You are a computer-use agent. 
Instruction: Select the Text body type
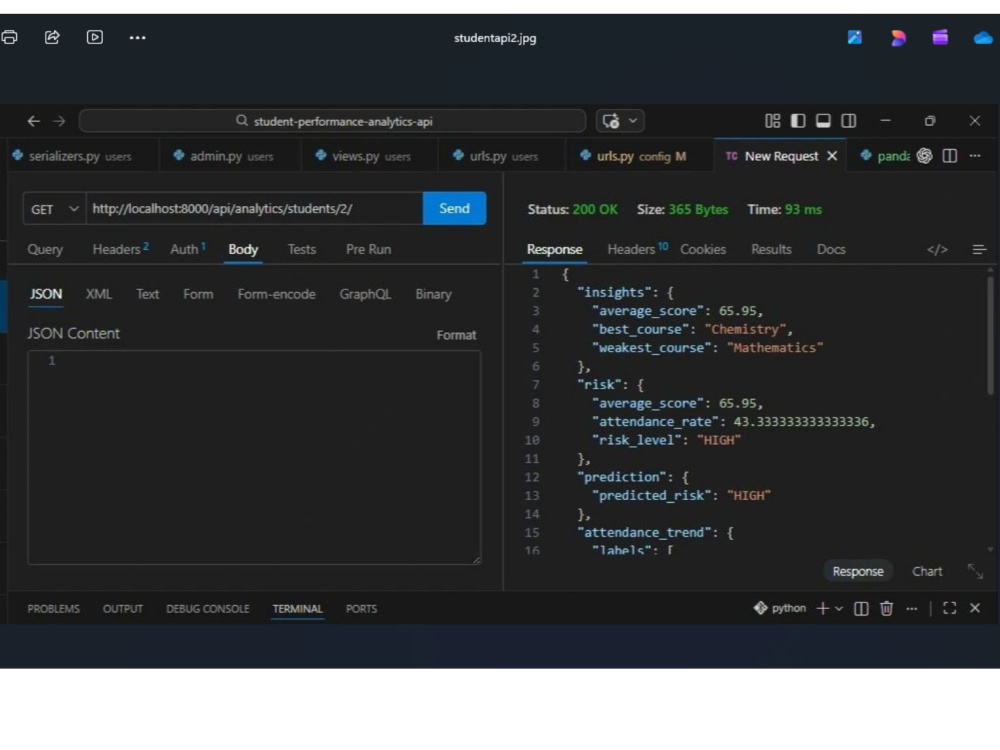coord(147,294)
